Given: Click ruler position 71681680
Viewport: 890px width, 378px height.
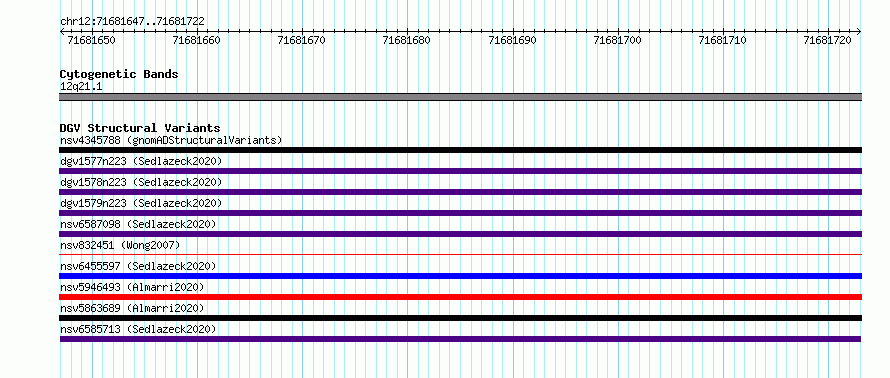Looking at the screenshot, I should point(406,40).
